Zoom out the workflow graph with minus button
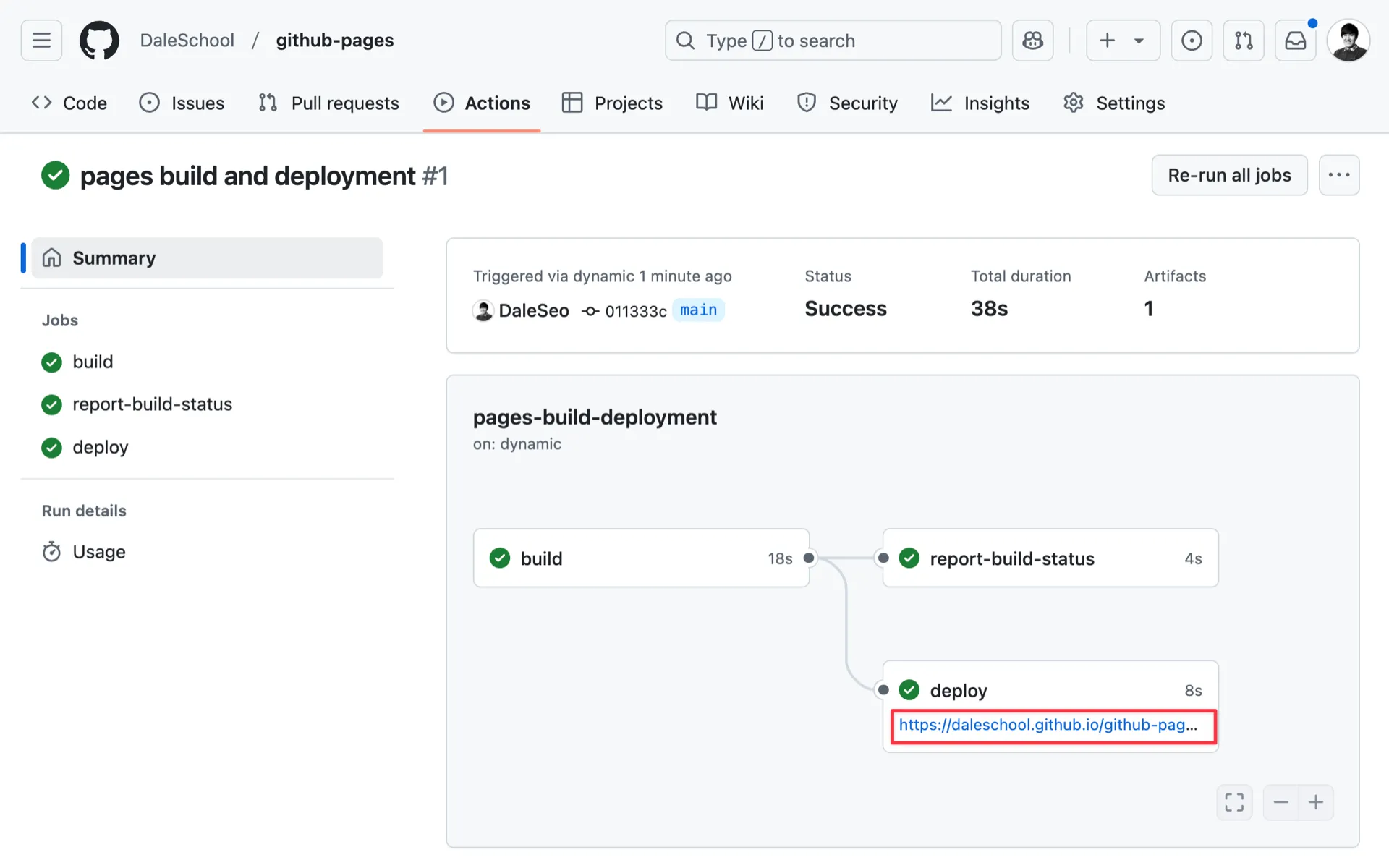Image resolution: width=1389 pixels, height=868 pixels. click(1281, 802)
